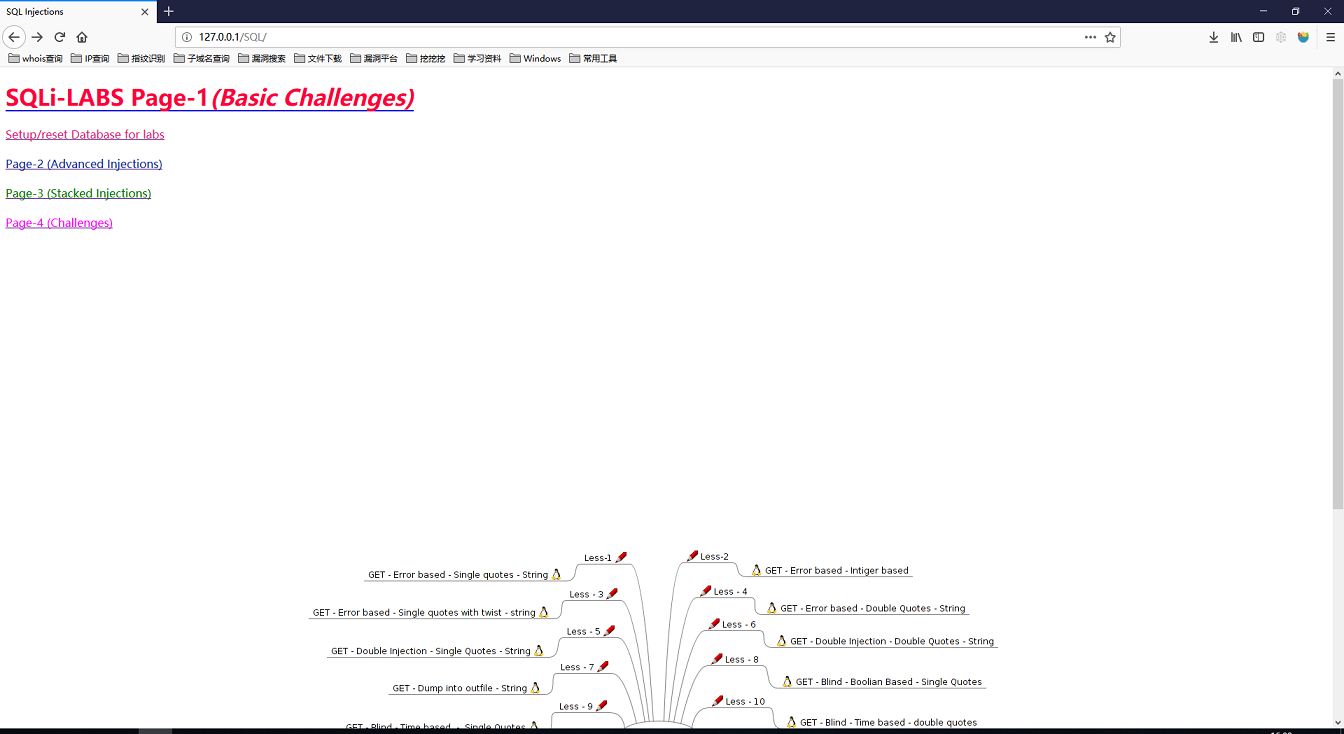Click the pencil icon beside Less-1
The width and height of the screenshot is (1344, 734).
[x=621, y=557]
